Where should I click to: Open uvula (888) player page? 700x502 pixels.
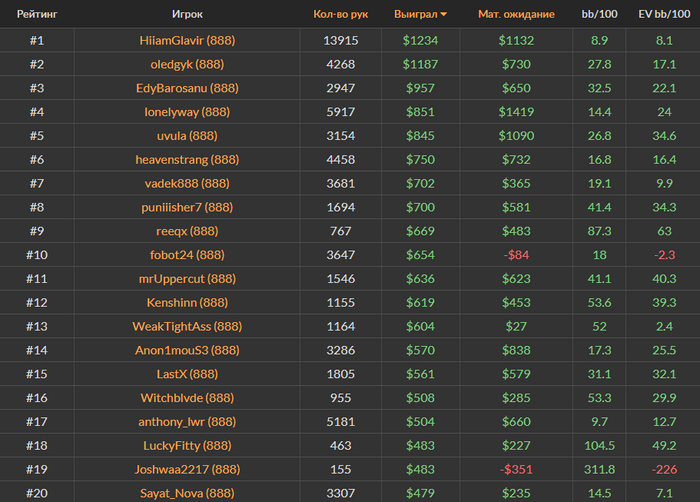click(187, 136)
